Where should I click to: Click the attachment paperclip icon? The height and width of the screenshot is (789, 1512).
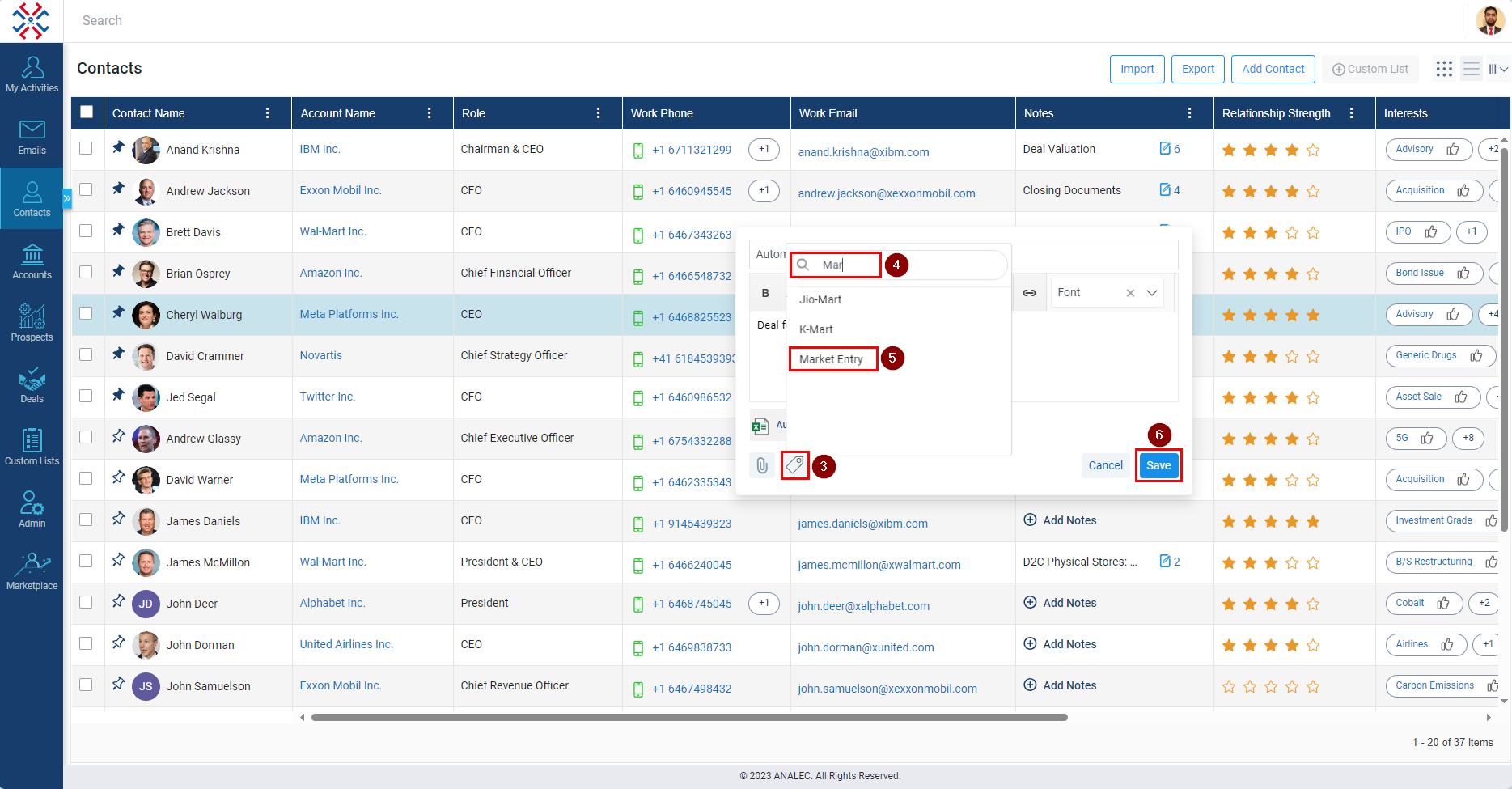pyautogui.click(x=762, y=465)
